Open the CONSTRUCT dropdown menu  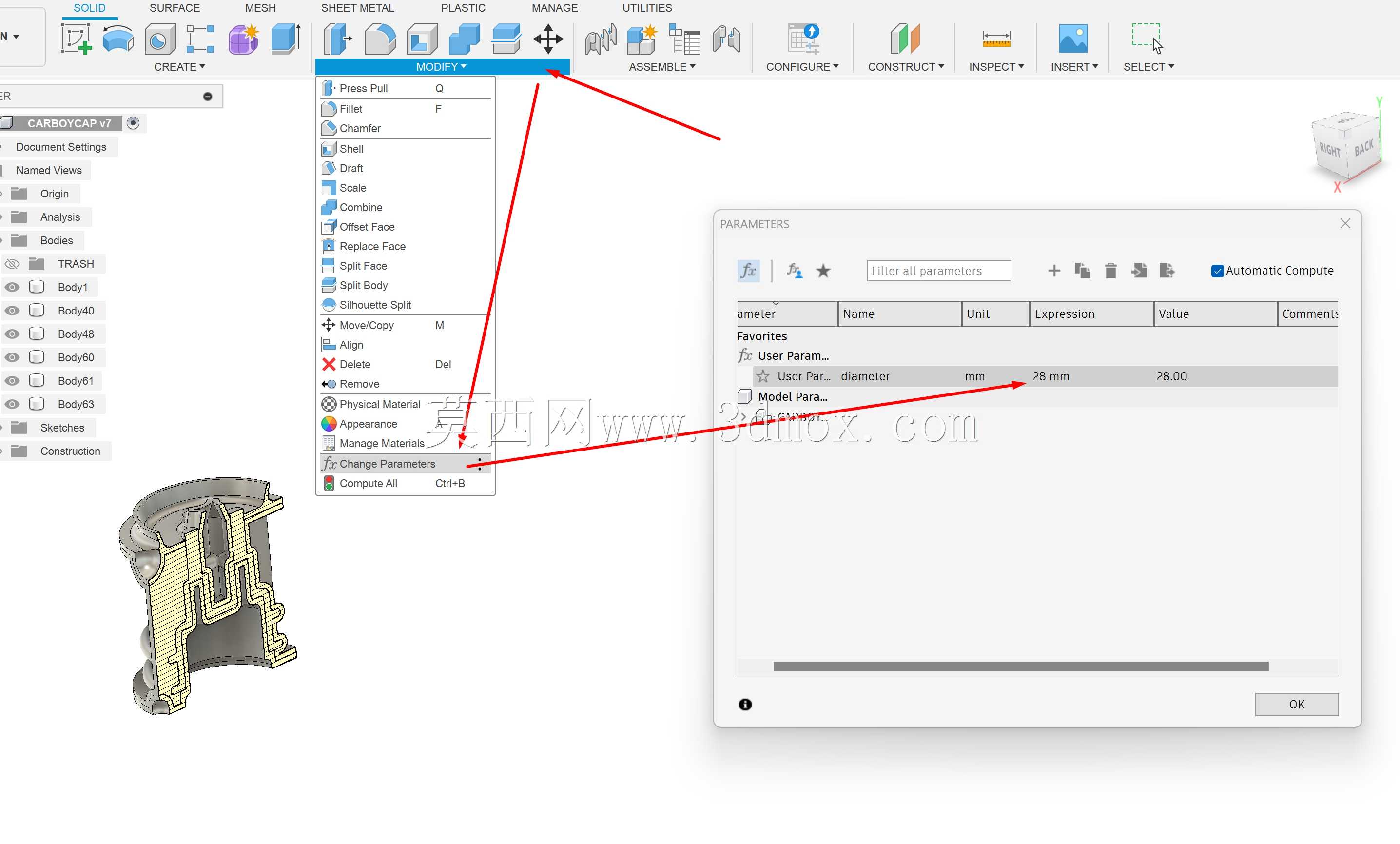coord(906,67)
